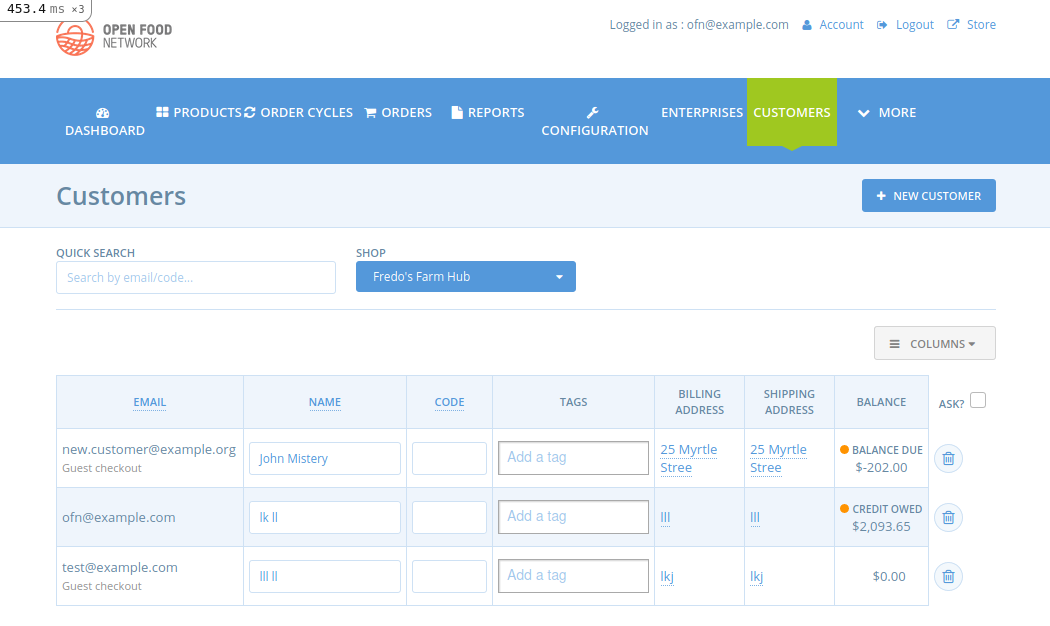Screen dimensions: 1050x626
Task: Click the Logout arrow icon
Action: pos(882,25)
